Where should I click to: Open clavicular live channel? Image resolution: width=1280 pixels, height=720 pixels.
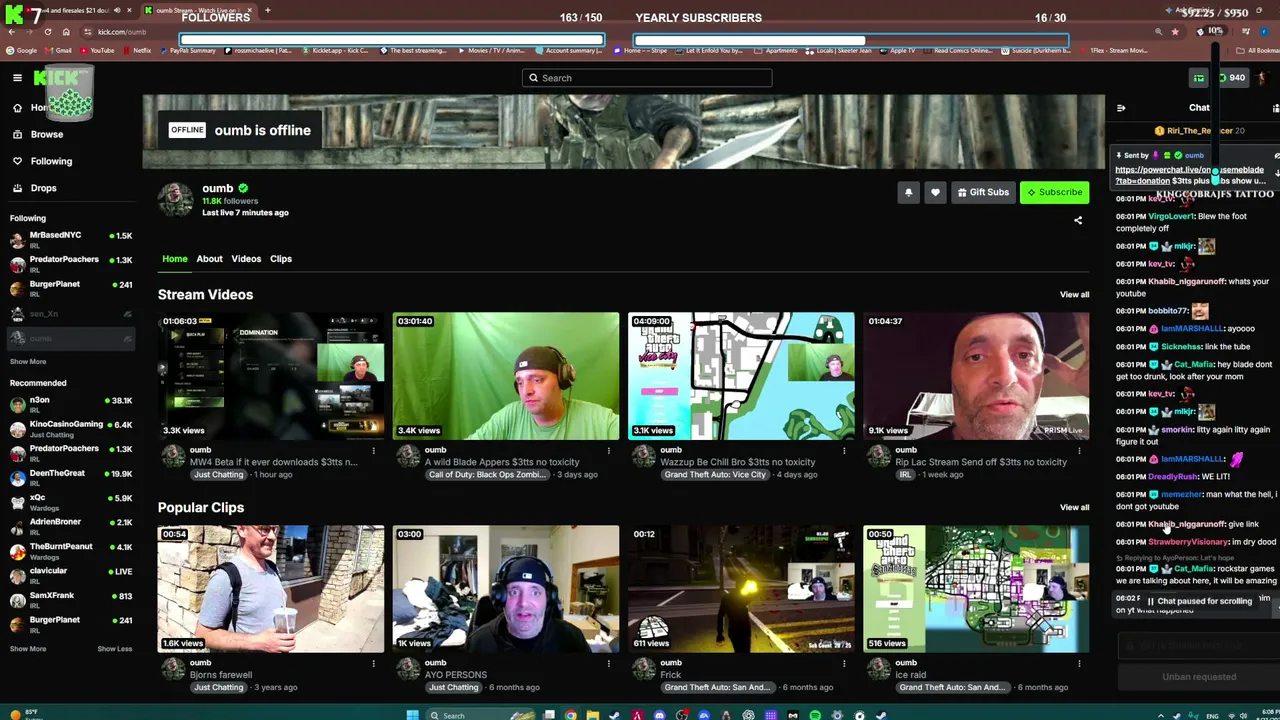pos(71,576)
